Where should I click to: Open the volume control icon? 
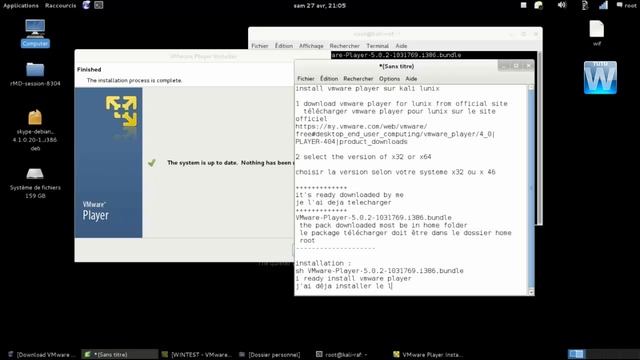pos(562,5)
